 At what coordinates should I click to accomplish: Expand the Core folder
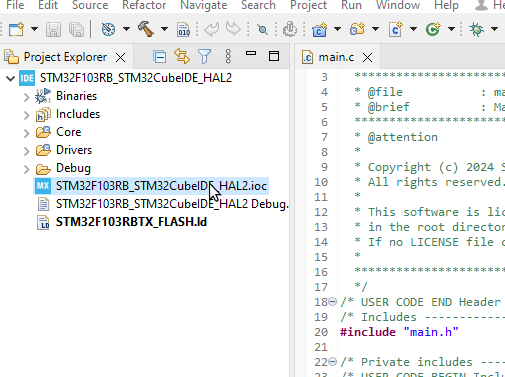point(27,133)
